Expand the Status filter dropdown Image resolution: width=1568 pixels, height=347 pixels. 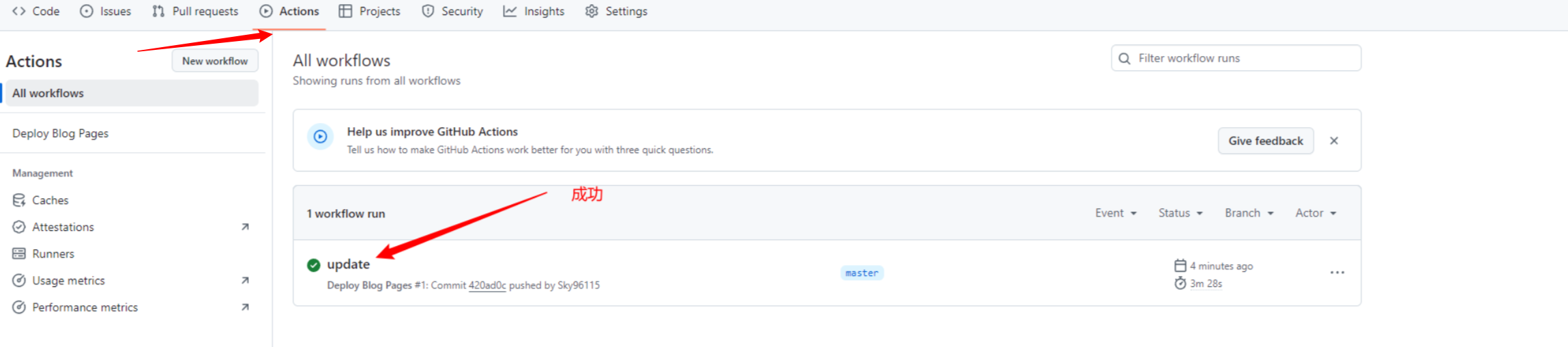pyautogui.click(x=1180, y=213)
